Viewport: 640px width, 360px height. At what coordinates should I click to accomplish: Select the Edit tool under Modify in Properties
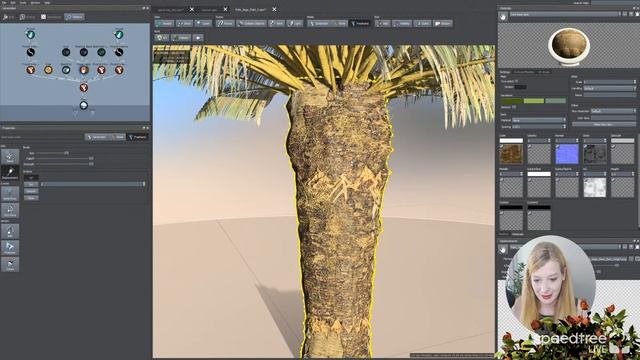(10, 231)
